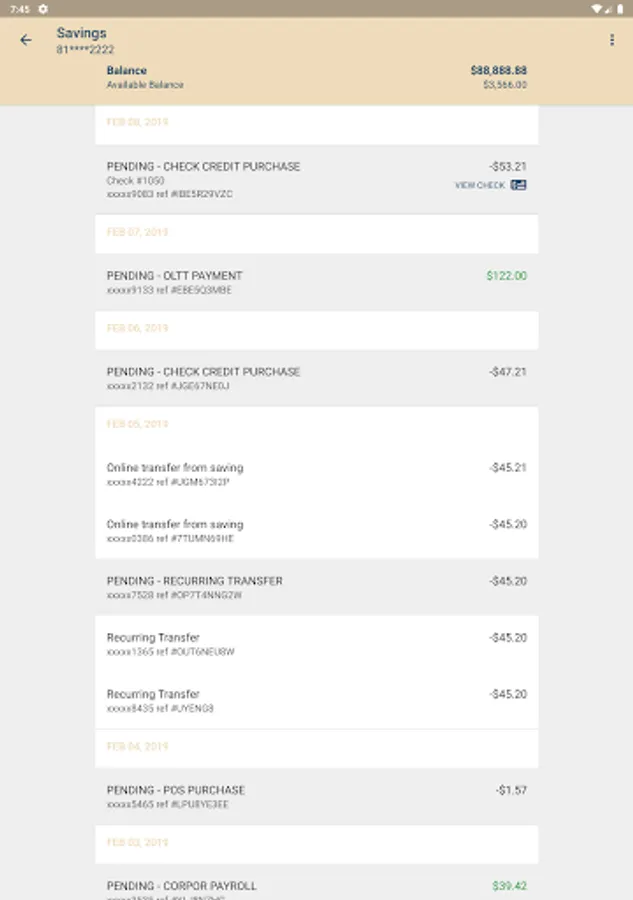Tap the Savings account title

point(81,33)
